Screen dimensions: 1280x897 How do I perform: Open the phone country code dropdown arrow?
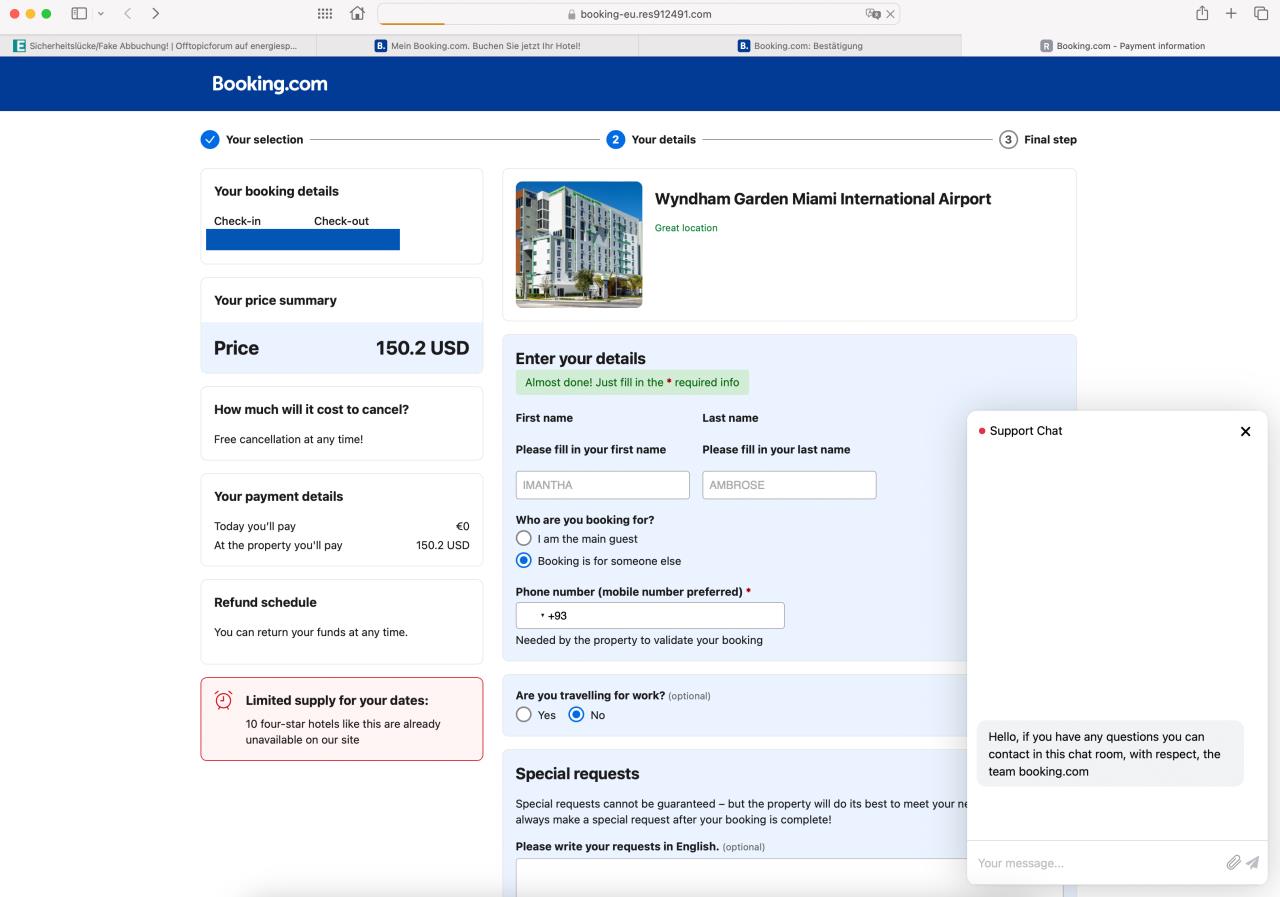(543, 616)
